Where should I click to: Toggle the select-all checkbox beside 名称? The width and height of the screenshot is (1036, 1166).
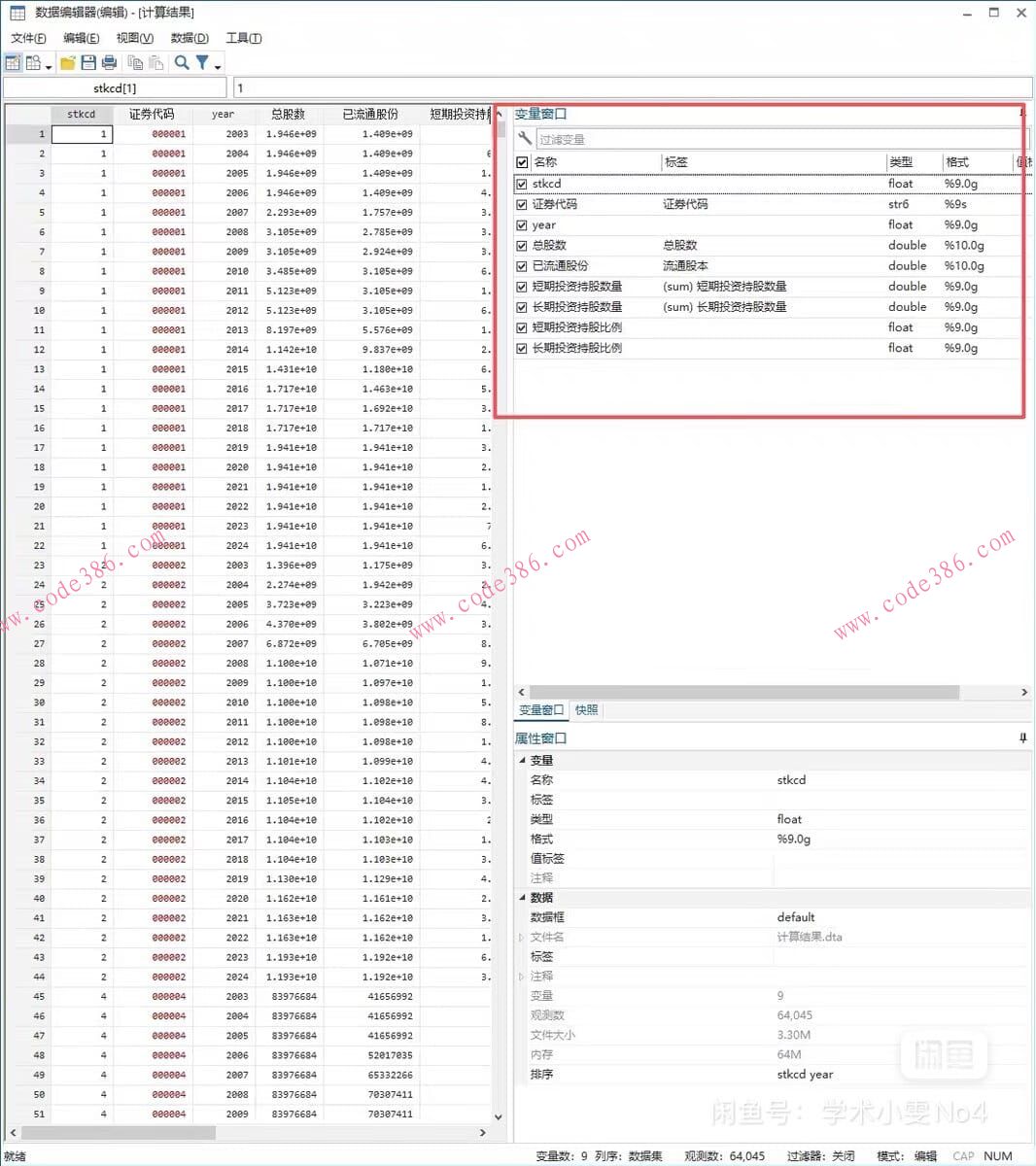[x=523, y=162]
